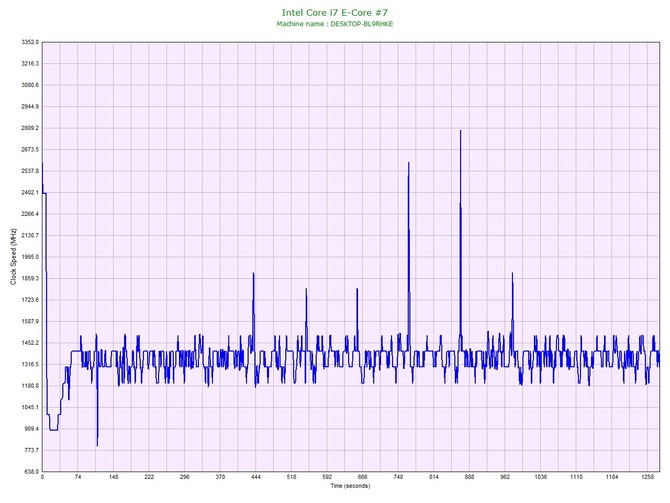This screenshot has width=670, height=503.
Task: Click the 148 time axis label
Action: click(113, 477)
